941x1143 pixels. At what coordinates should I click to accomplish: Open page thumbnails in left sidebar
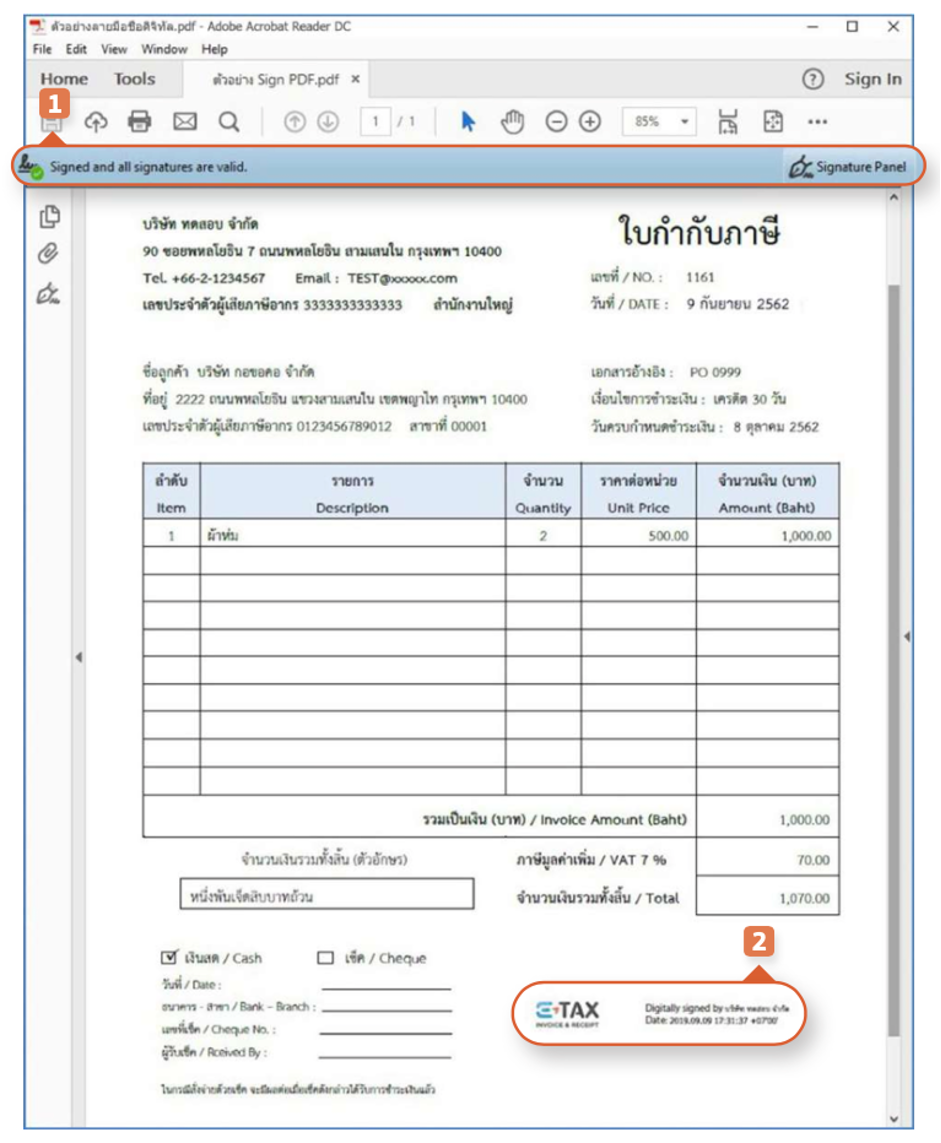49,216
